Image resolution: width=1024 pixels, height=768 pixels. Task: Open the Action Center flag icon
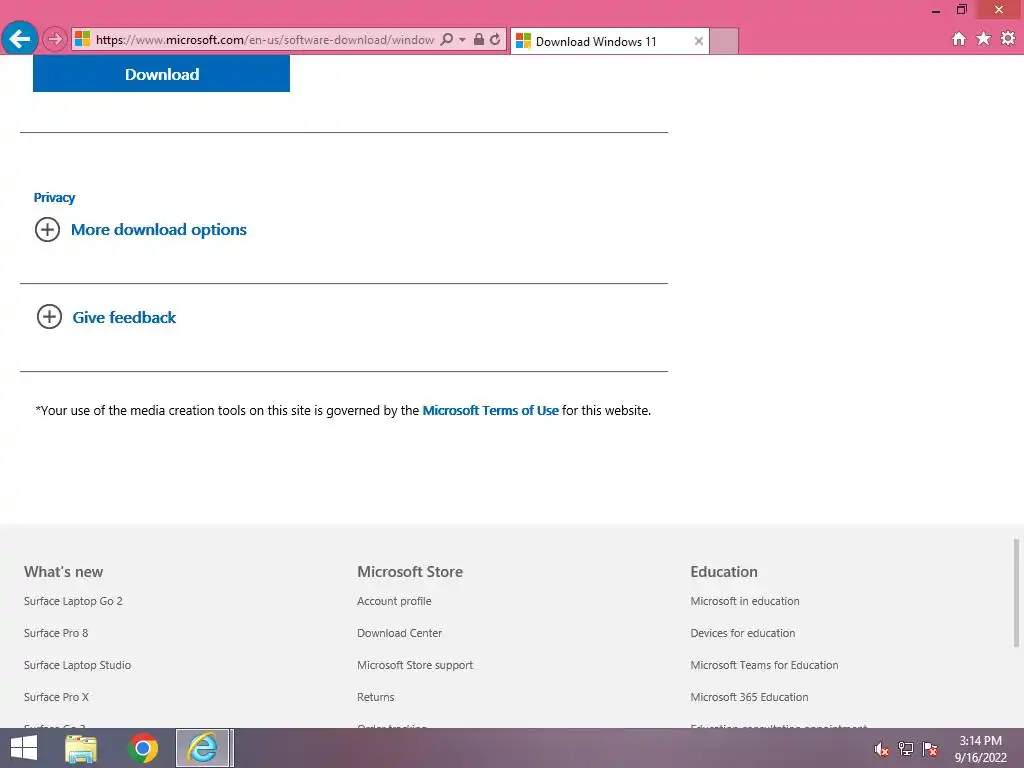pos(930,749)
